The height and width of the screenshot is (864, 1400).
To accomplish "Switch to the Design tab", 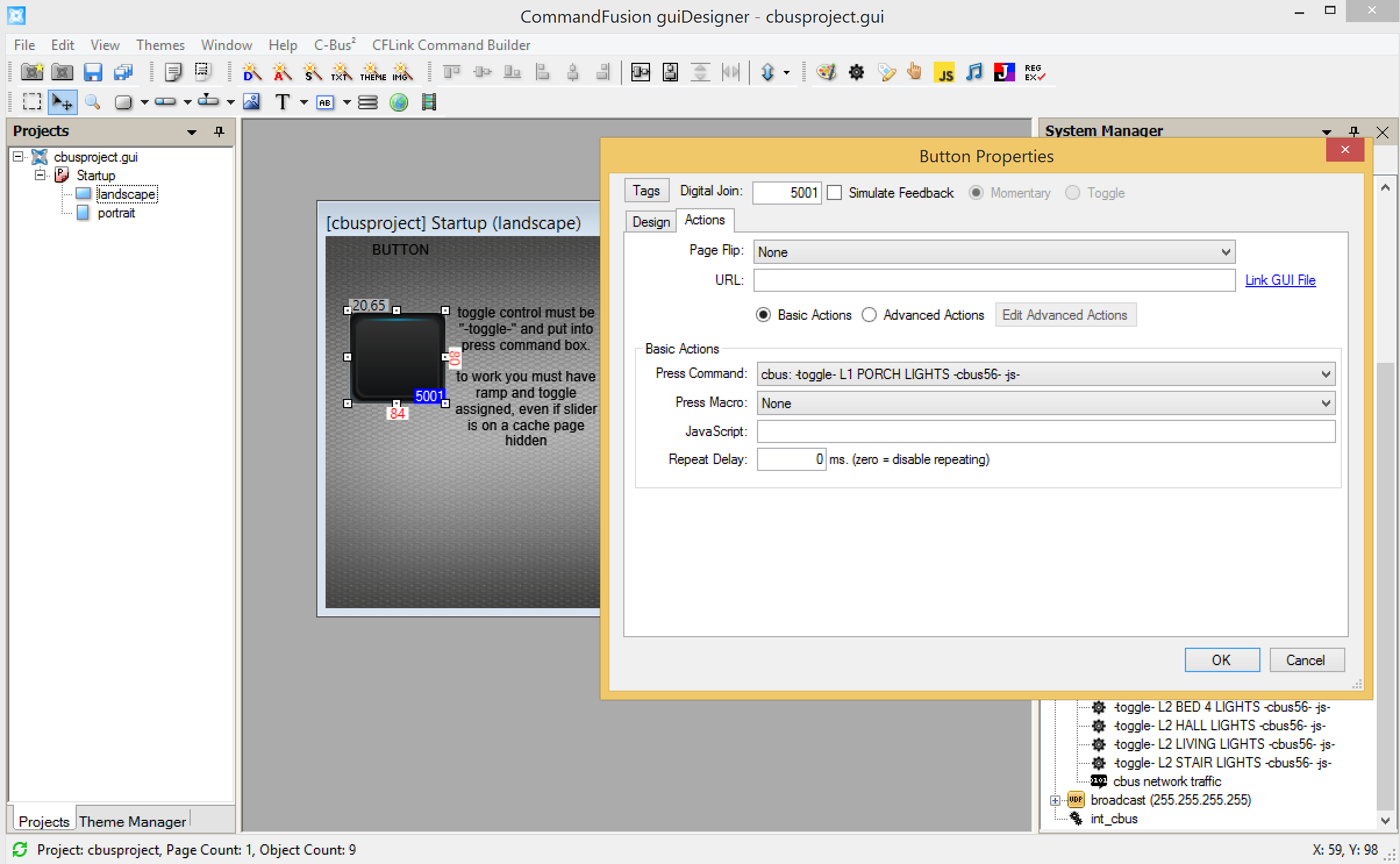I will tap(651, 222).
